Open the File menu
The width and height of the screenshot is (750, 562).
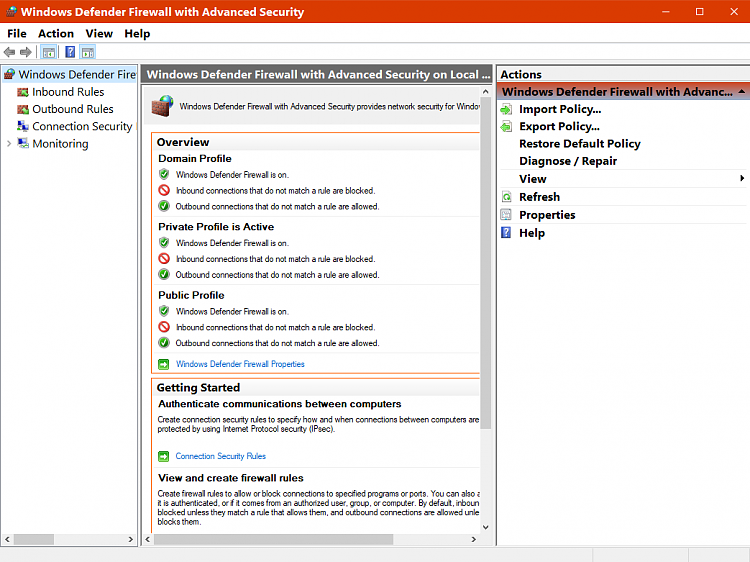click(17, 33)
